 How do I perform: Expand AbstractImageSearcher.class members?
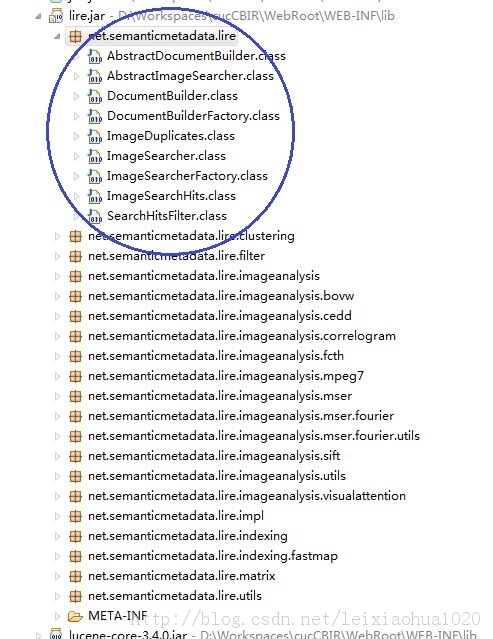[76, 76]
